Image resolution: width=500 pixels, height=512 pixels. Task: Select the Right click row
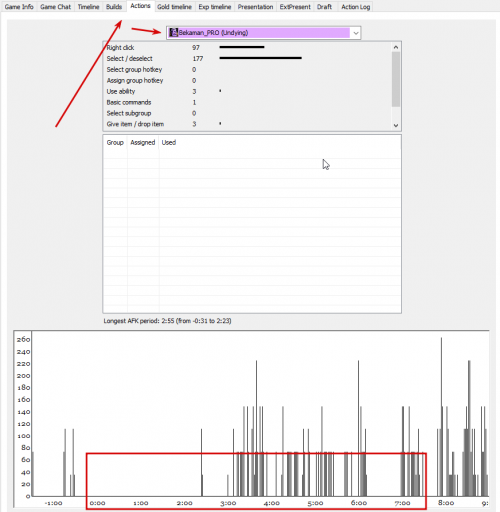click(x=247, y=48)
